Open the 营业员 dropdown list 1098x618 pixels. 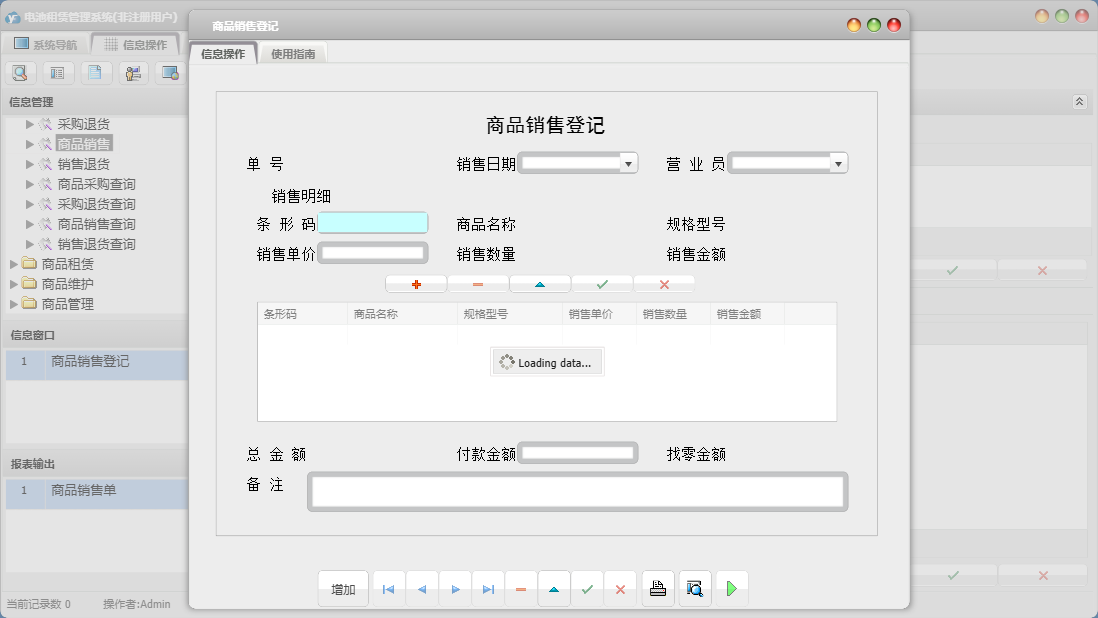click(838, 162)
